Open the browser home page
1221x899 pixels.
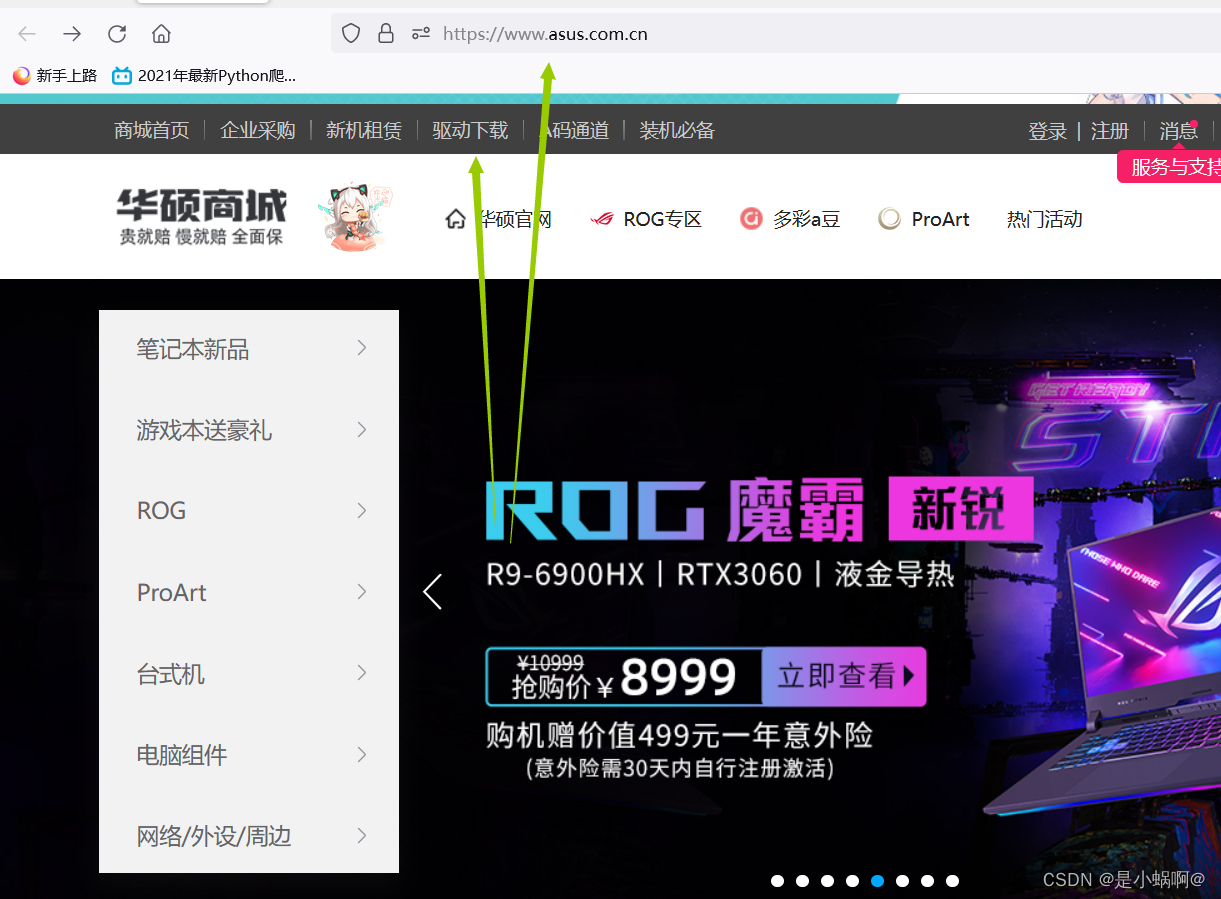pos(161,33)
